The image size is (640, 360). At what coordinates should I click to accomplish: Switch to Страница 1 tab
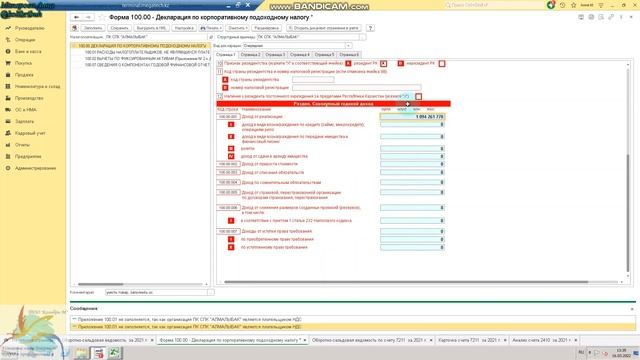pyautogui.click(x=226, y=55)
